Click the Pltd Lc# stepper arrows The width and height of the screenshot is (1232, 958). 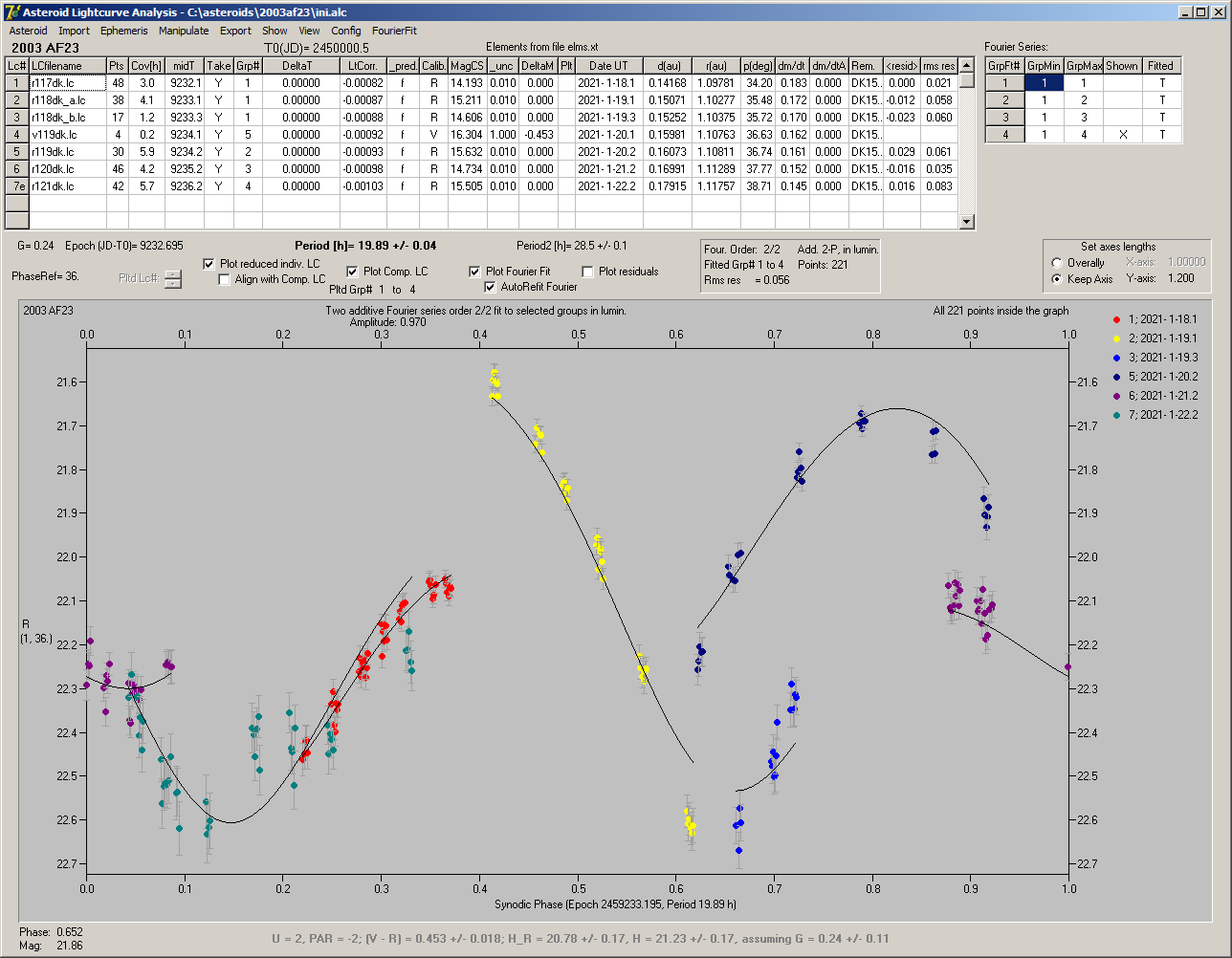pos(172,279)
